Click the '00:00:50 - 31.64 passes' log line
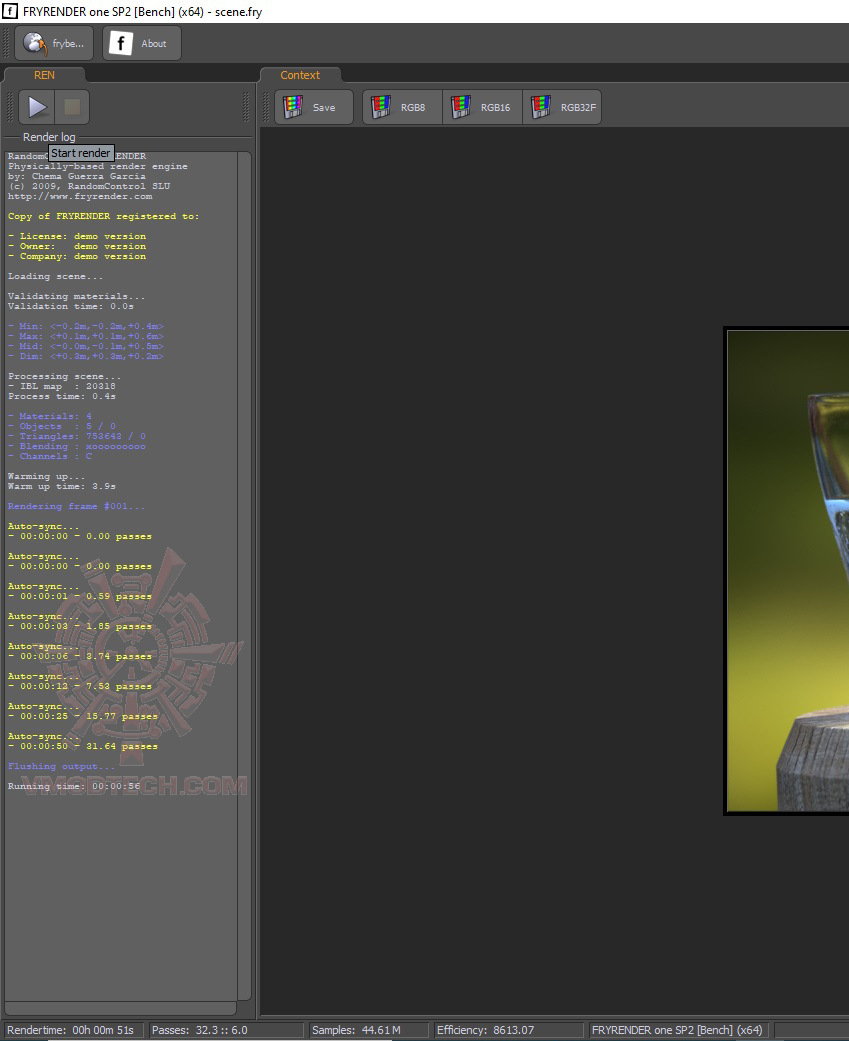Image resolution: width=849 pixels, height=1041 pixels. tap(83, 746)
